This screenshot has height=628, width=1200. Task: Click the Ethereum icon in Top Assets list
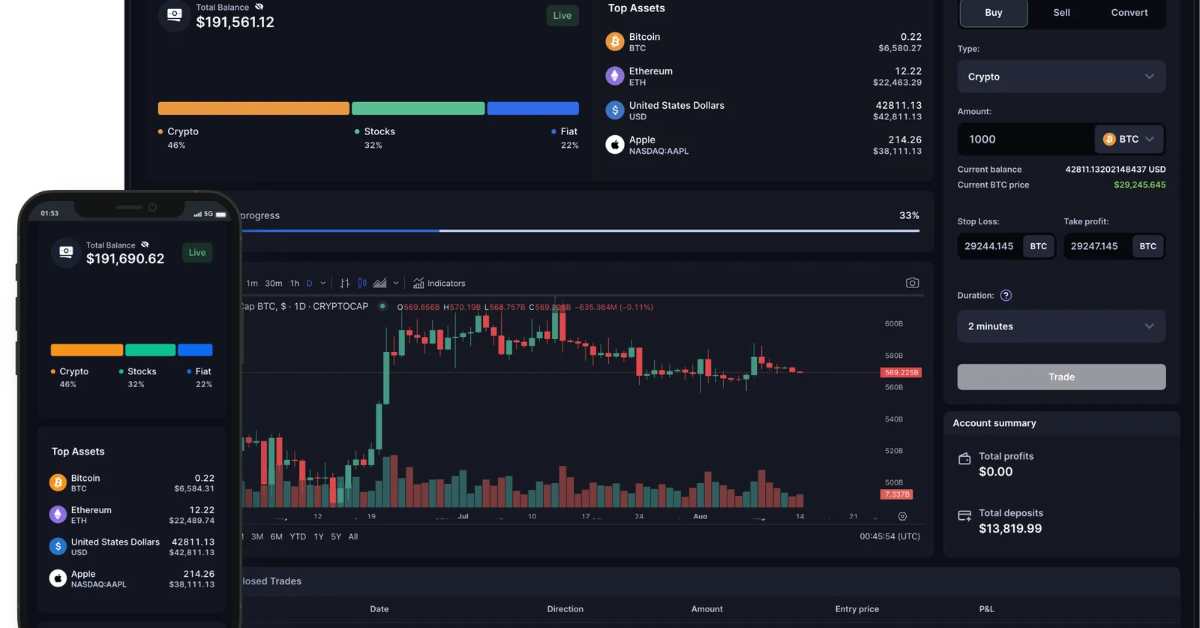[x=616, y=75]
